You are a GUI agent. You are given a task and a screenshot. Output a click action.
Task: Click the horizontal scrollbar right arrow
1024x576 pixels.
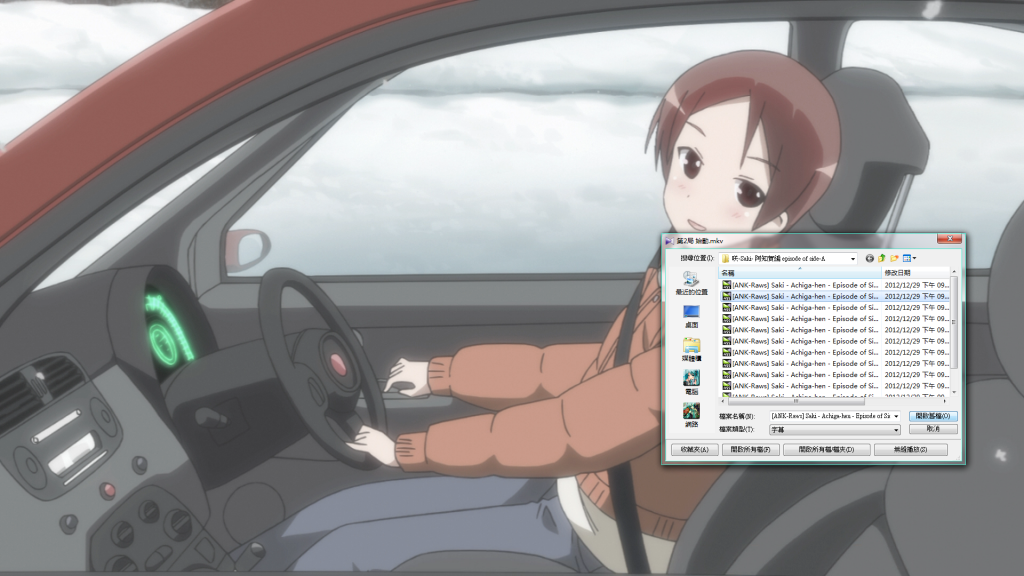(945, 401)
